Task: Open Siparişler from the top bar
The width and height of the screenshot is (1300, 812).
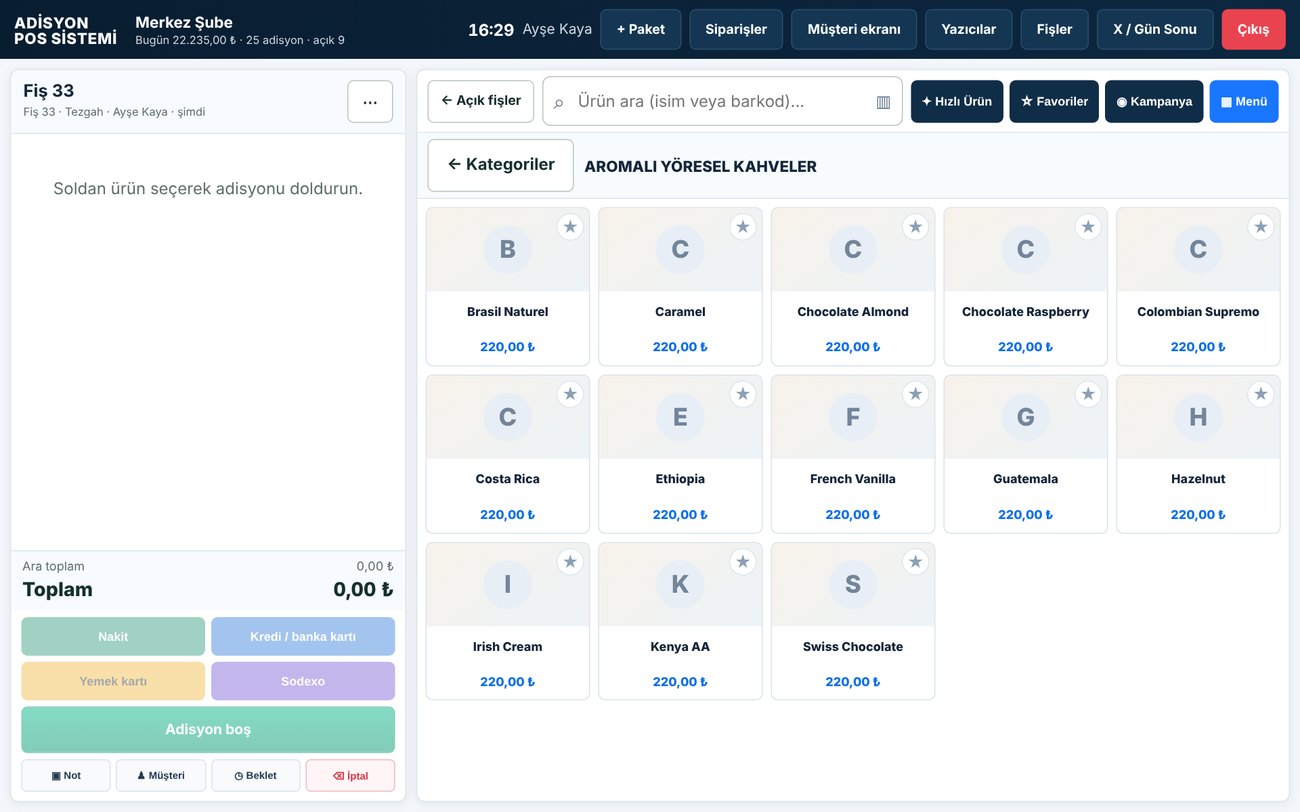Action: (x=736, y=29)
